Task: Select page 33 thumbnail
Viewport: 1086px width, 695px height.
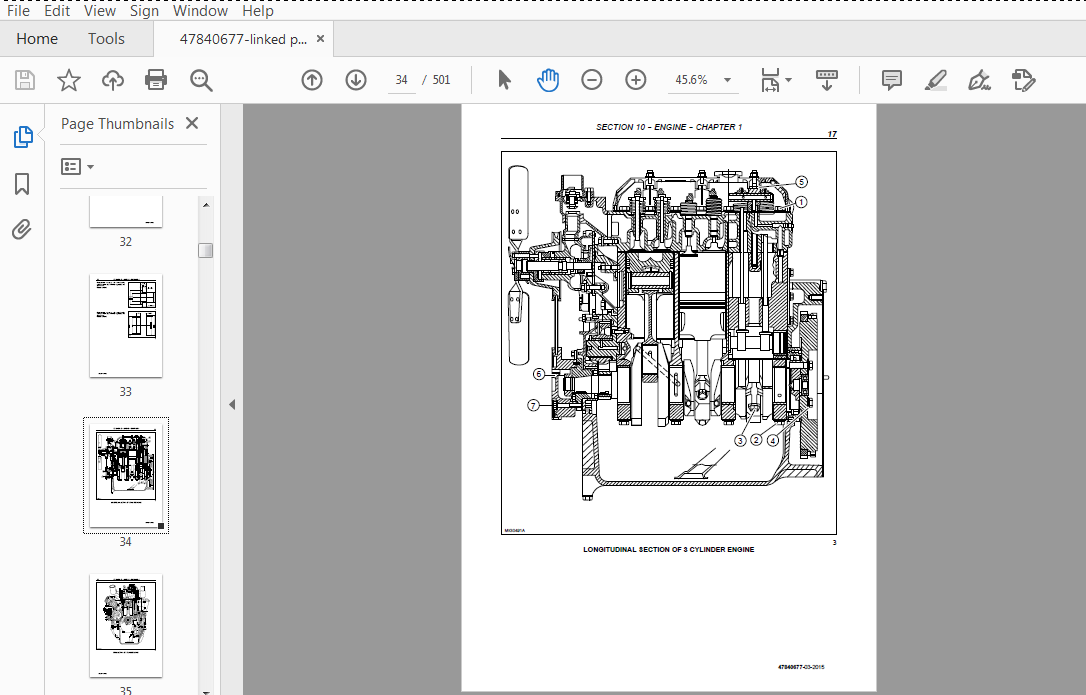Action: click(126, 326)
